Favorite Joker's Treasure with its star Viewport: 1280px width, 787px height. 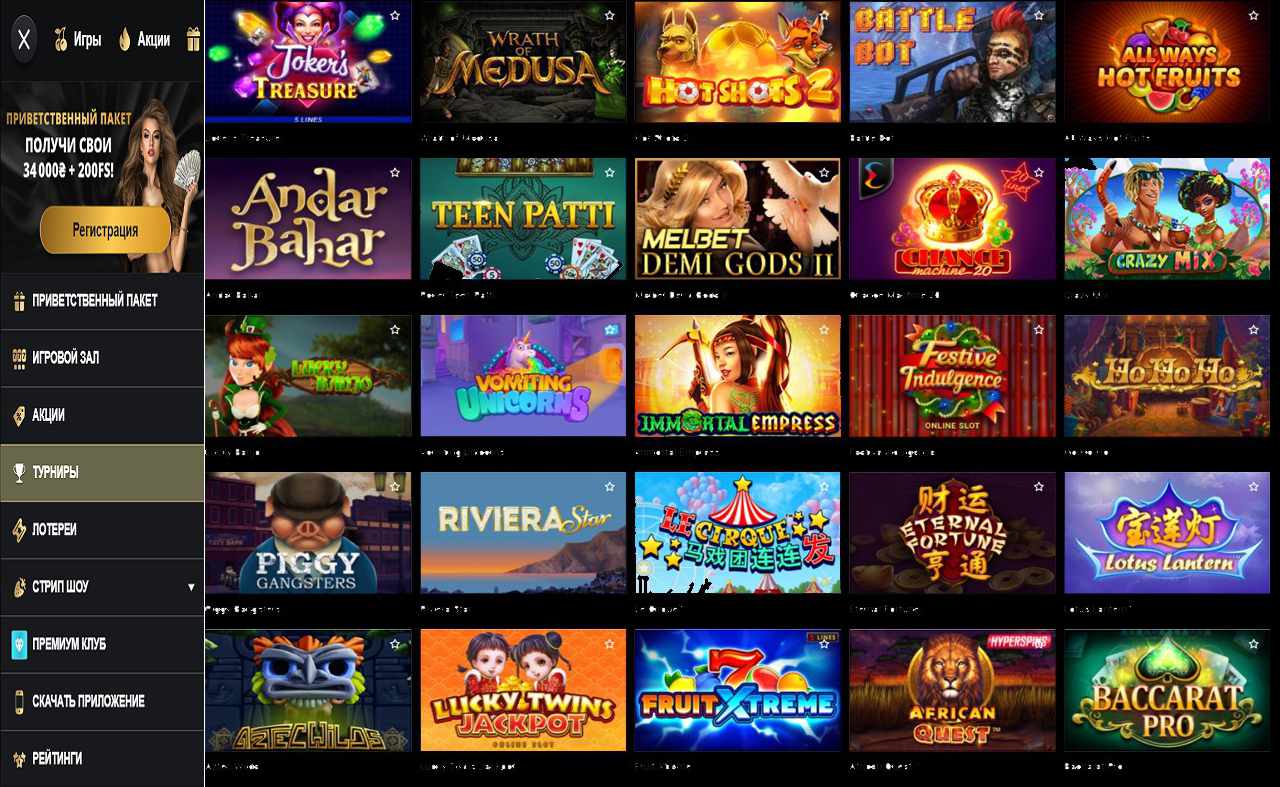click(x=395, y=16)
